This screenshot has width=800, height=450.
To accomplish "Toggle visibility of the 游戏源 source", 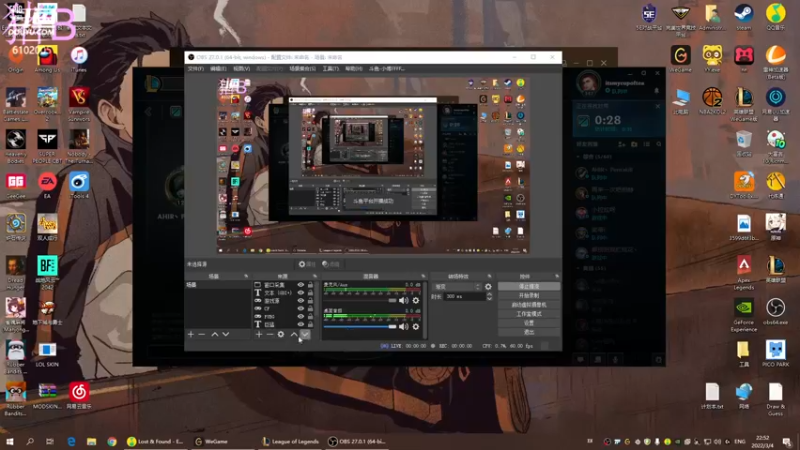I will click(x=301, y=301).
